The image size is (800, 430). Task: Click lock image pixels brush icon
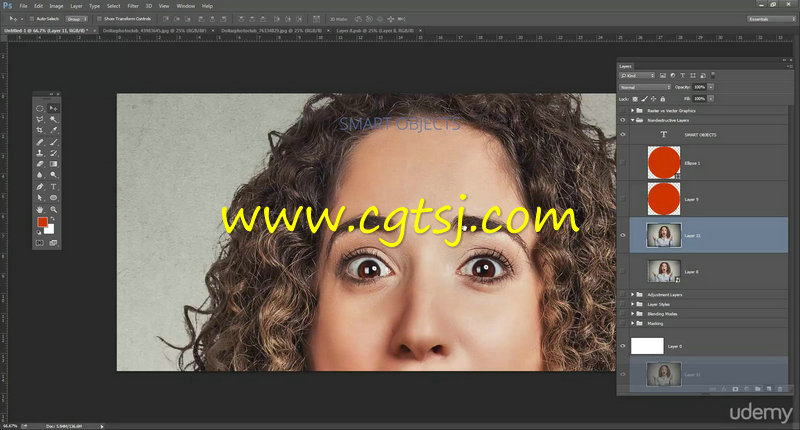(x=644, y=99)
